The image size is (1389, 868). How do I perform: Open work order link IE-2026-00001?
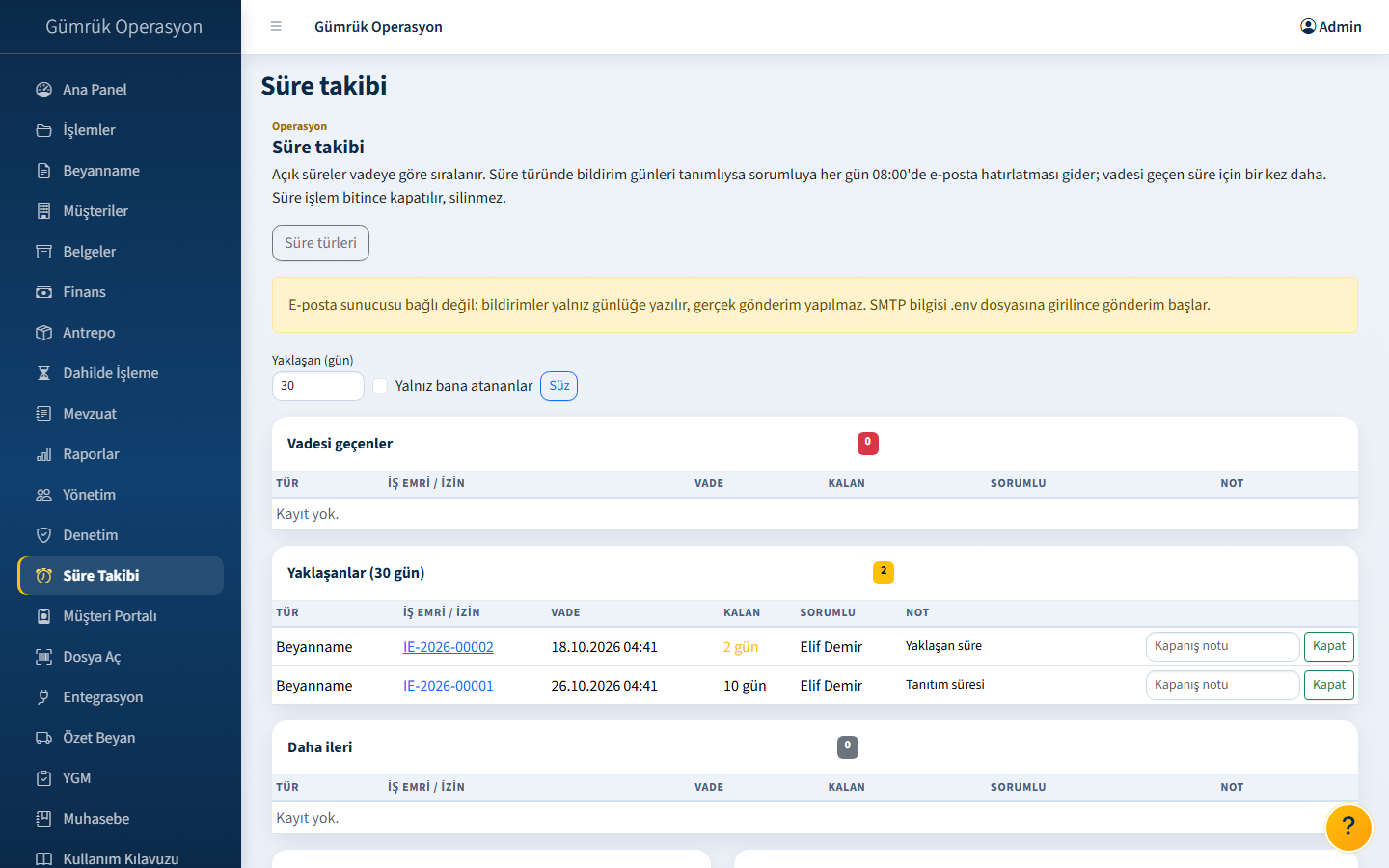pos(449,686)
